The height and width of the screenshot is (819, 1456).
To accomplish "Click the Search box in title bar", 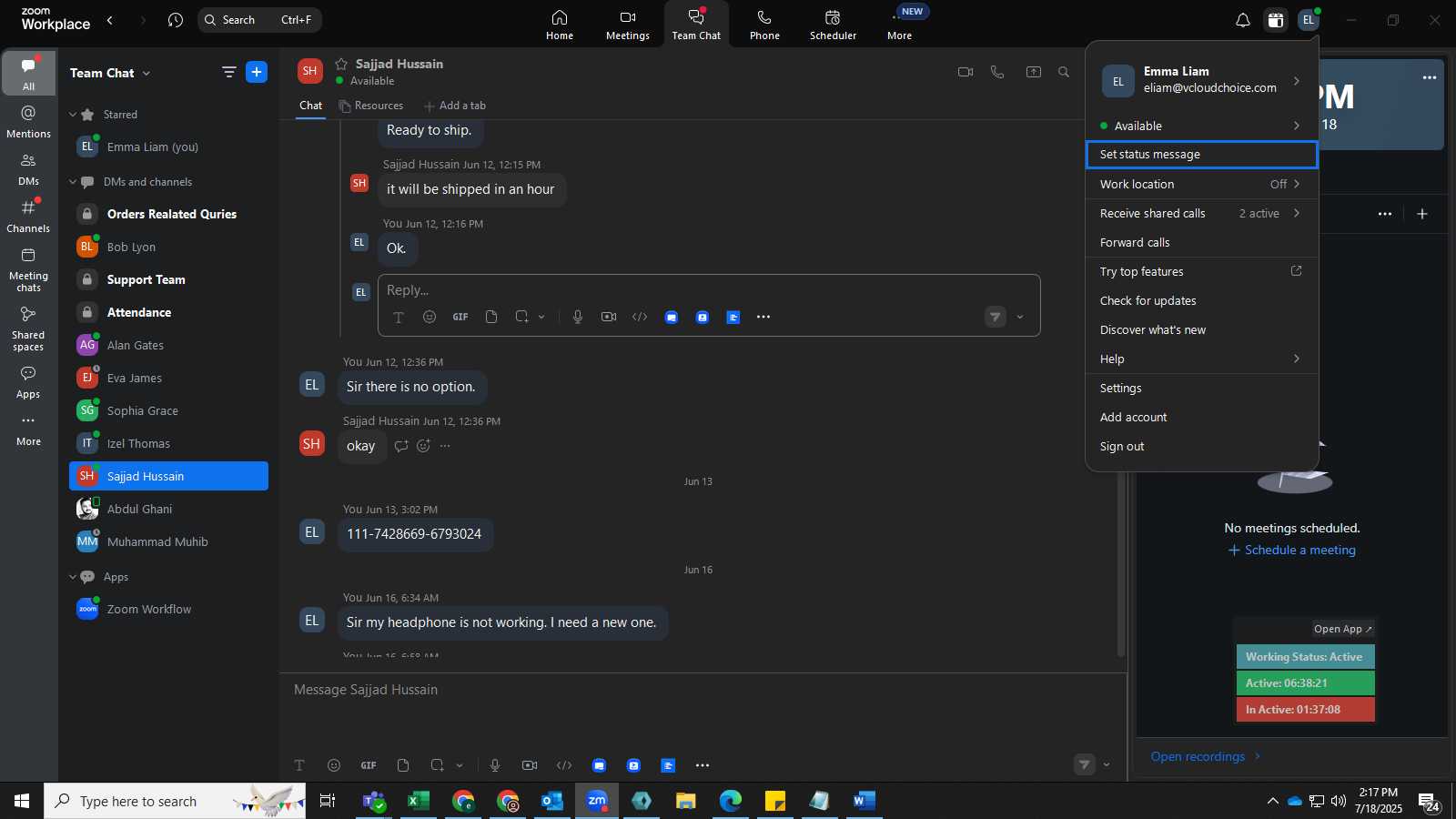I will (x=259, y=20).
